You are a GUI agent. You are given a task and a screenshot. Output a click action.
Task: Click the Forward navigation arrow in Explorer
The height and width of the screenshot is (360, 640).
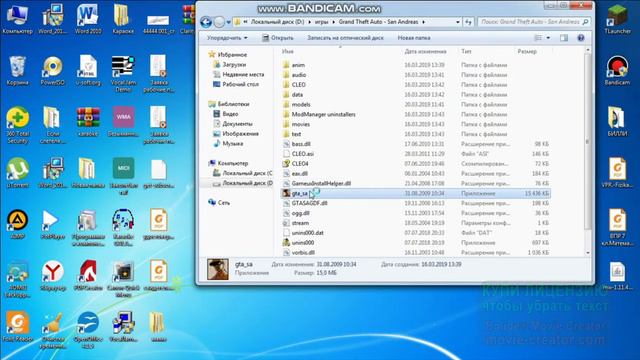(219, 22)
